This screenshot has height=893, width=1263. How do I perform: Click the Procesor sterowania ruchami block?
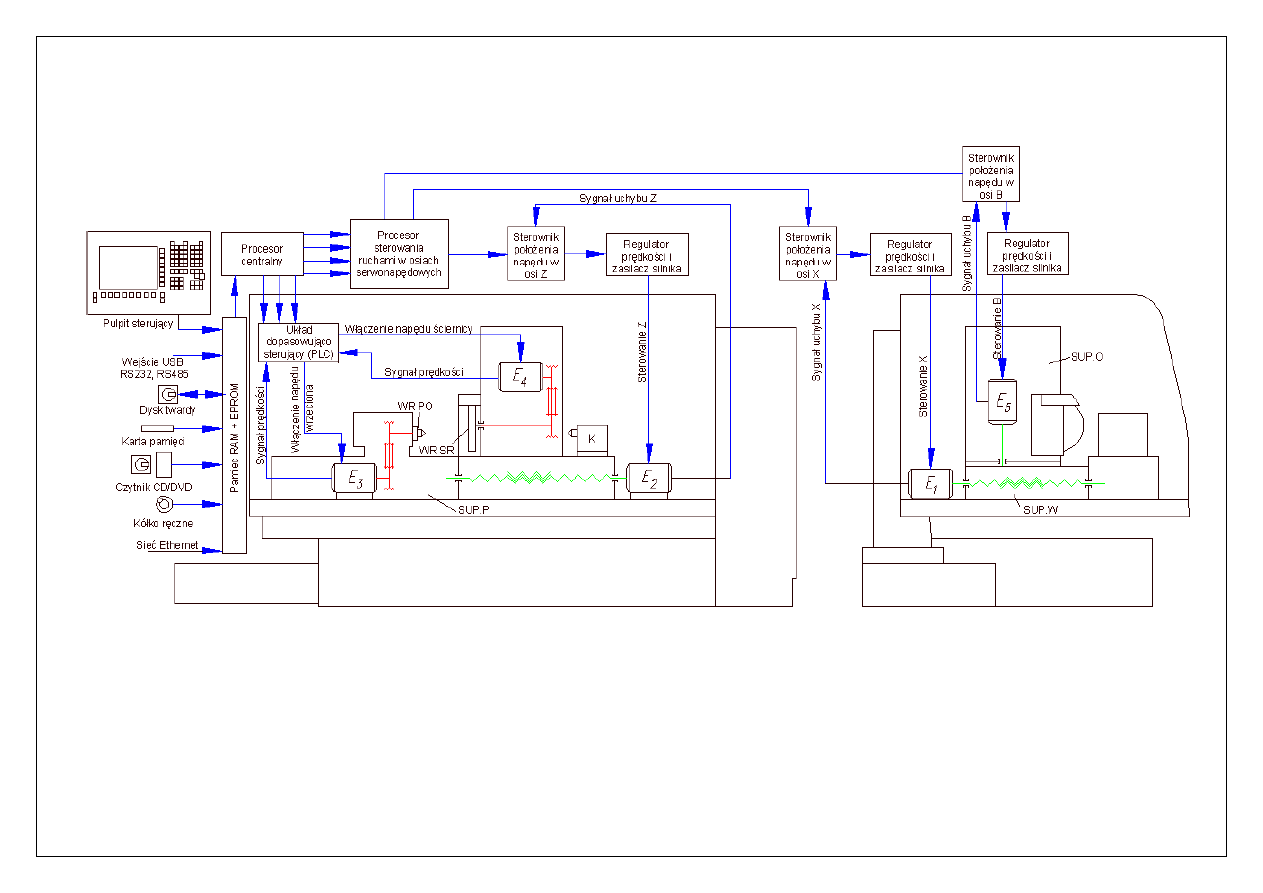click(398, 254)
